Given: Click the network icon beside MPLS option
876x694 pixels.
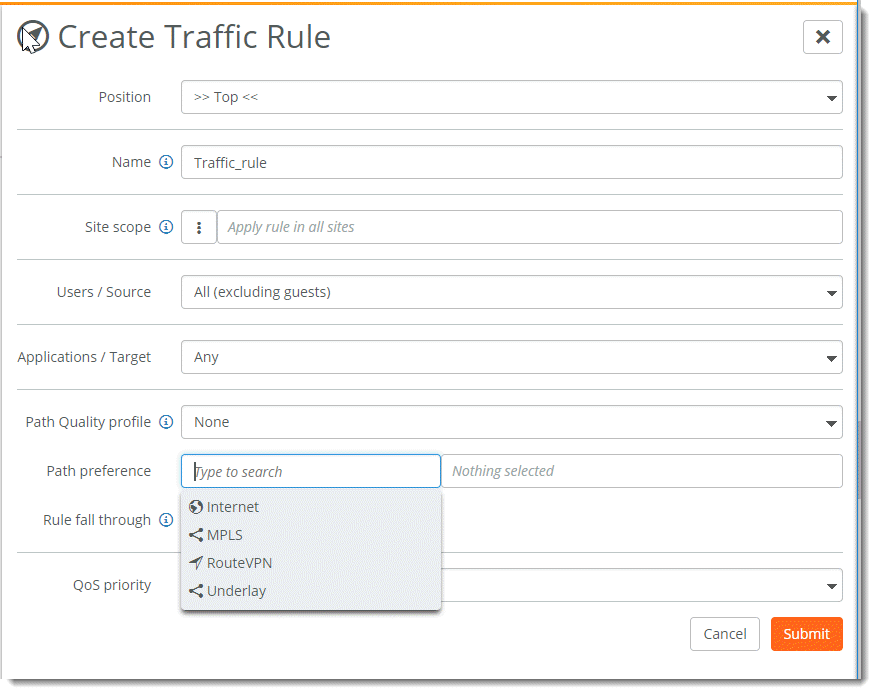Looking at the screenshot, I should tap(196, 534).
